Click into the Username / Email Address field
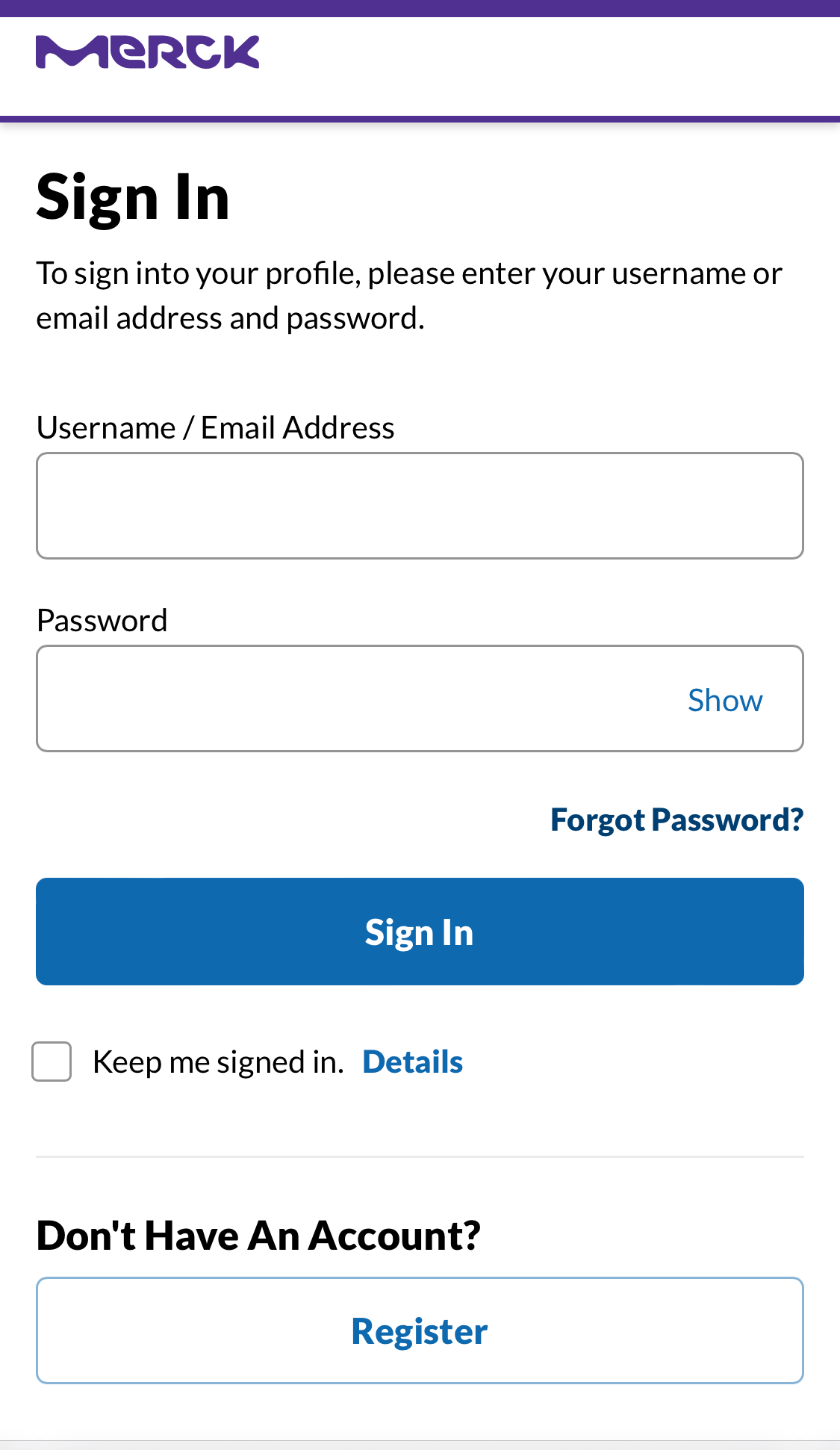The image size is (840, 1450). 420,504
